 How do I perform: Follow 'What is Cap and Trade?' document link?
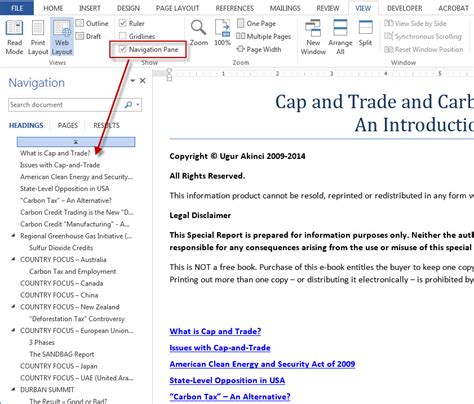pos(215,331)
